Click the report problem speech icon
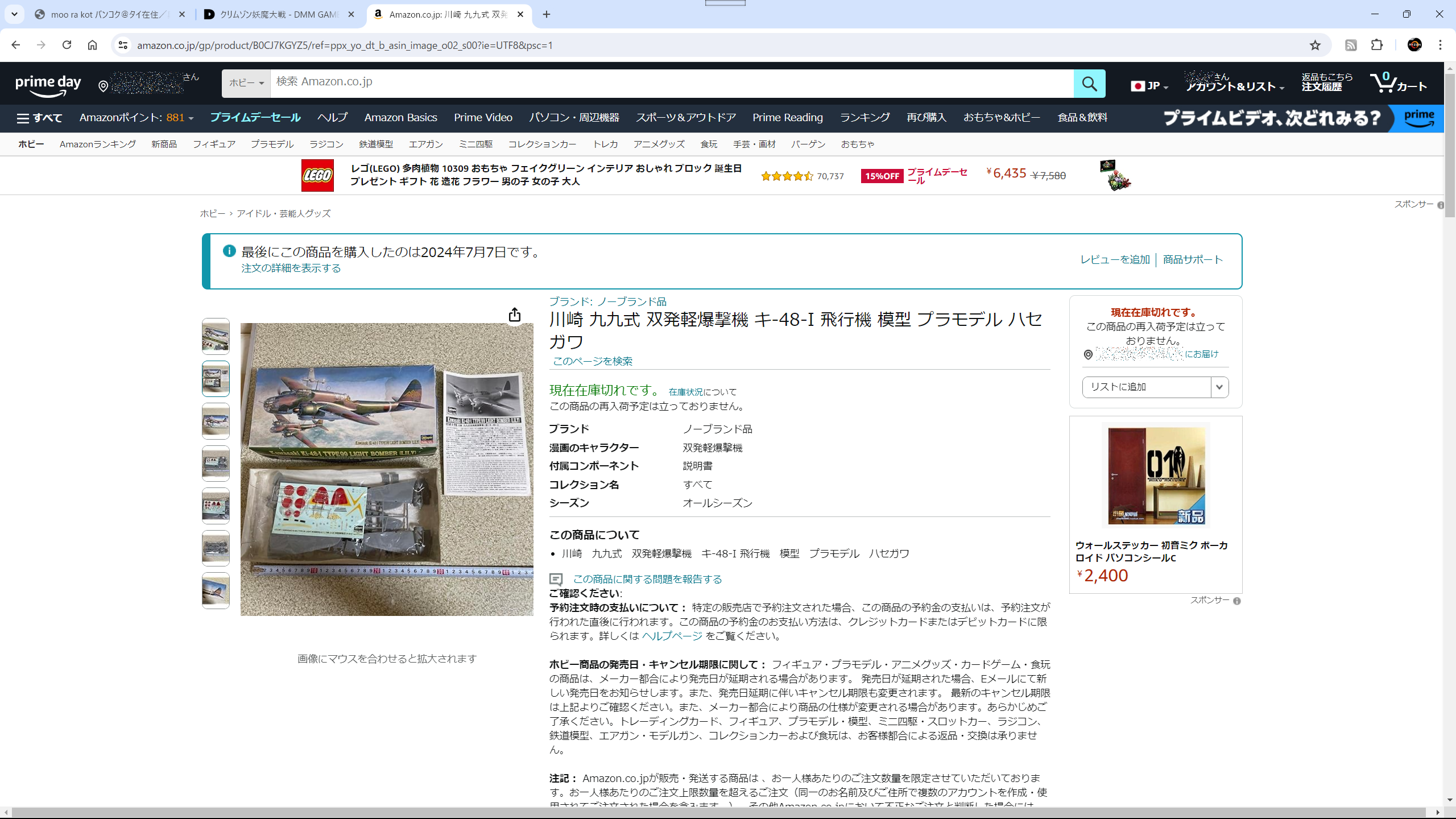Viewport: 1456px width, 819px height. coord(556,579)
